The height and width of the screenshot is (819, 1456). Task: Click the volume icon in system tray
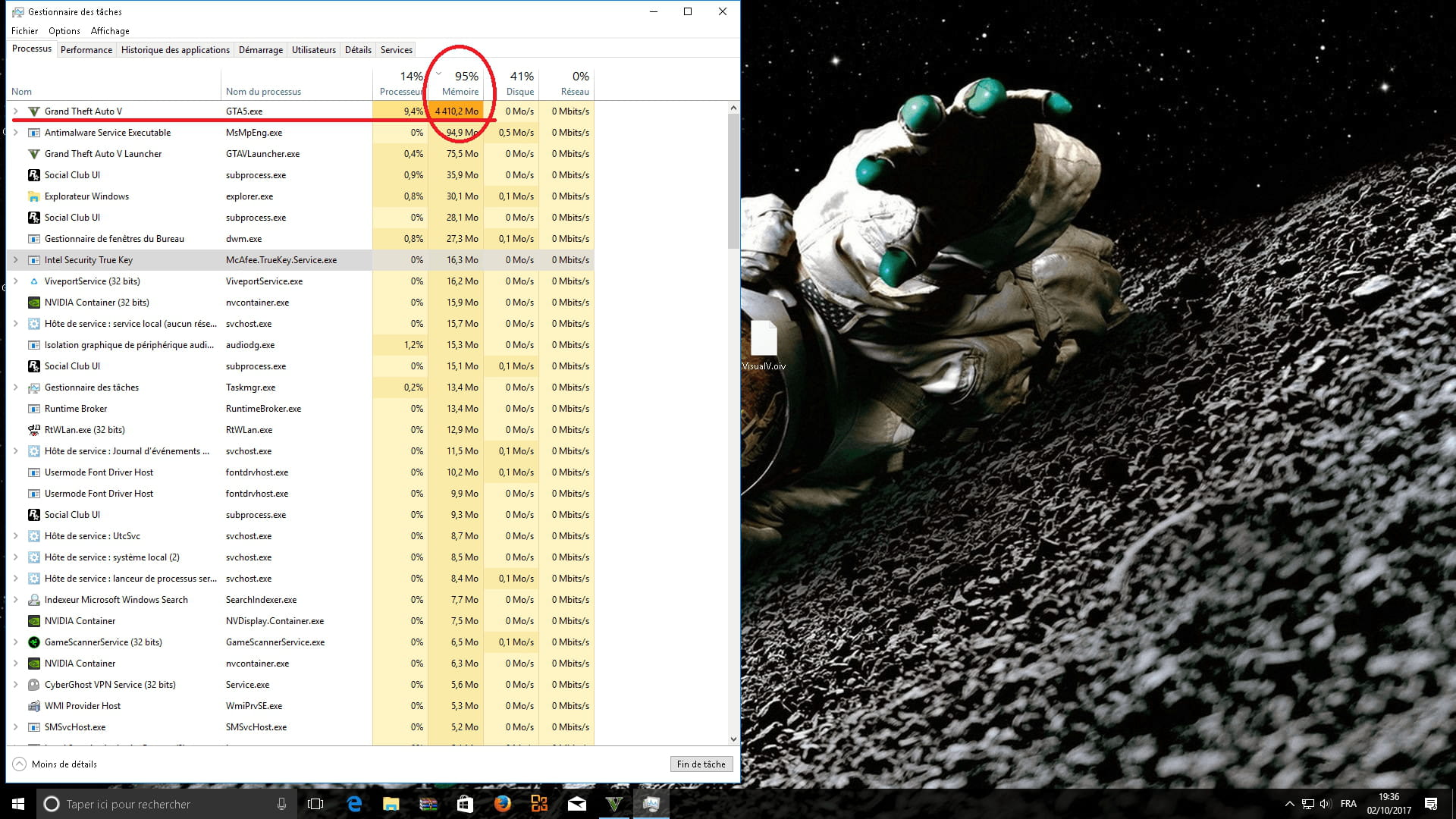1326,804
